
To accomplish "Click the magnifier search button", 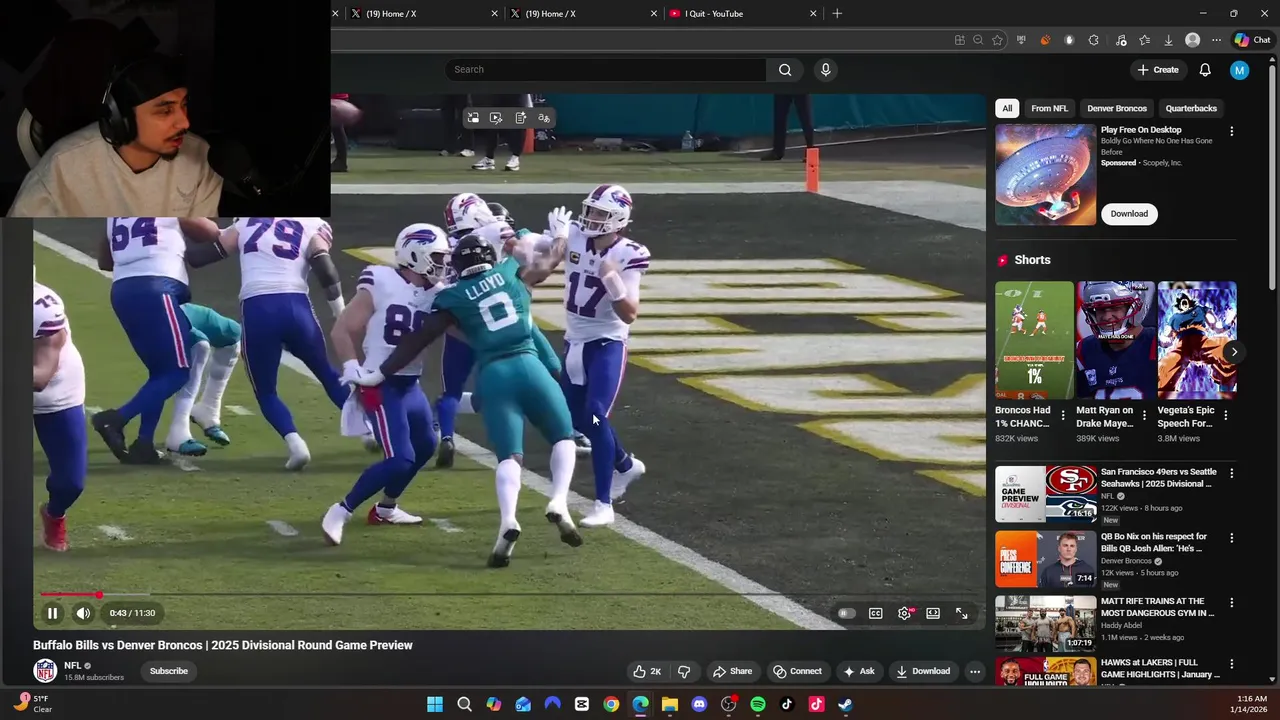I will click(x=785, y=69).
